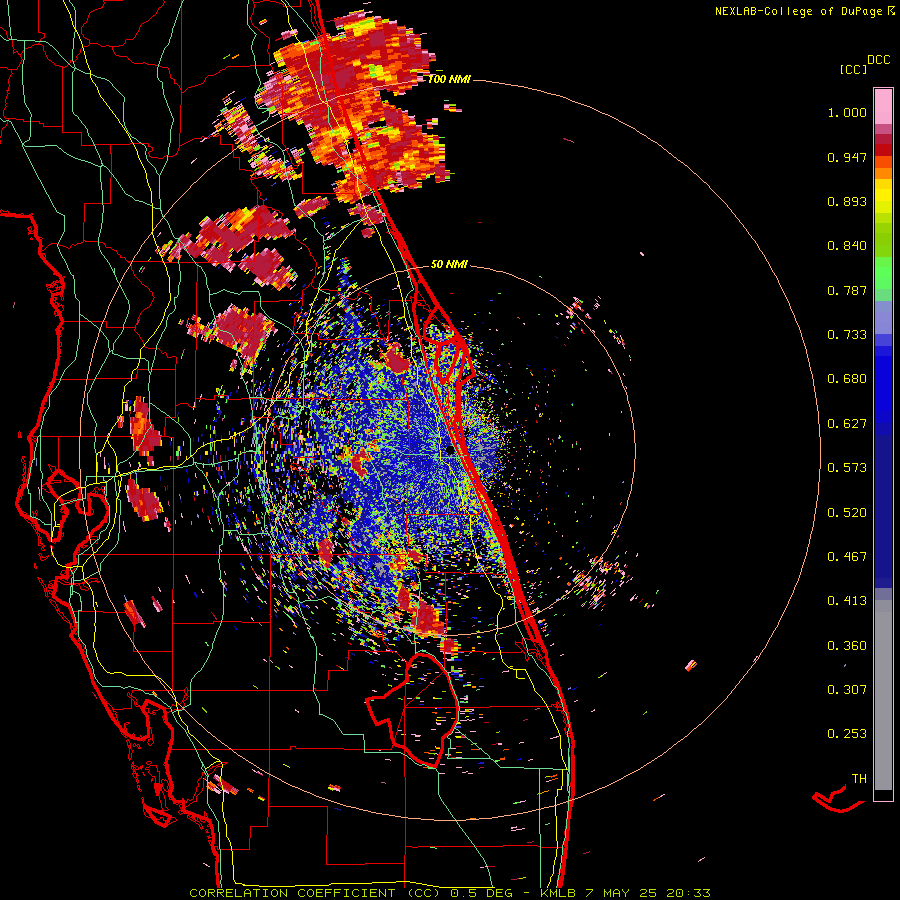
Task: Select the 0.680 legend value
Action: pyautogui.click(x=847, y=379)
